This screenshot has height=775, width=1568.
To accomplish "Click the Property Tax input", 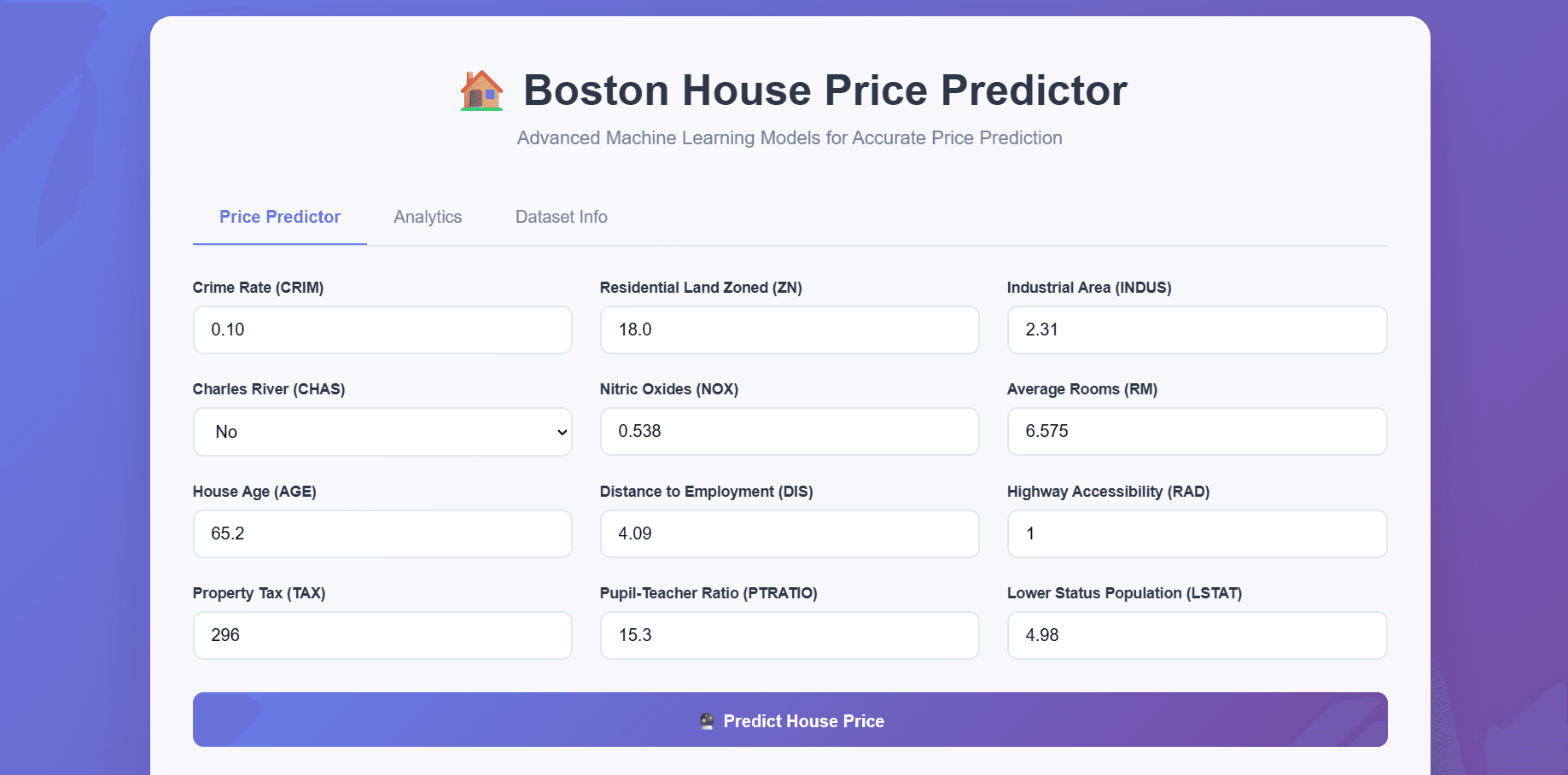I will pos(382,635).
